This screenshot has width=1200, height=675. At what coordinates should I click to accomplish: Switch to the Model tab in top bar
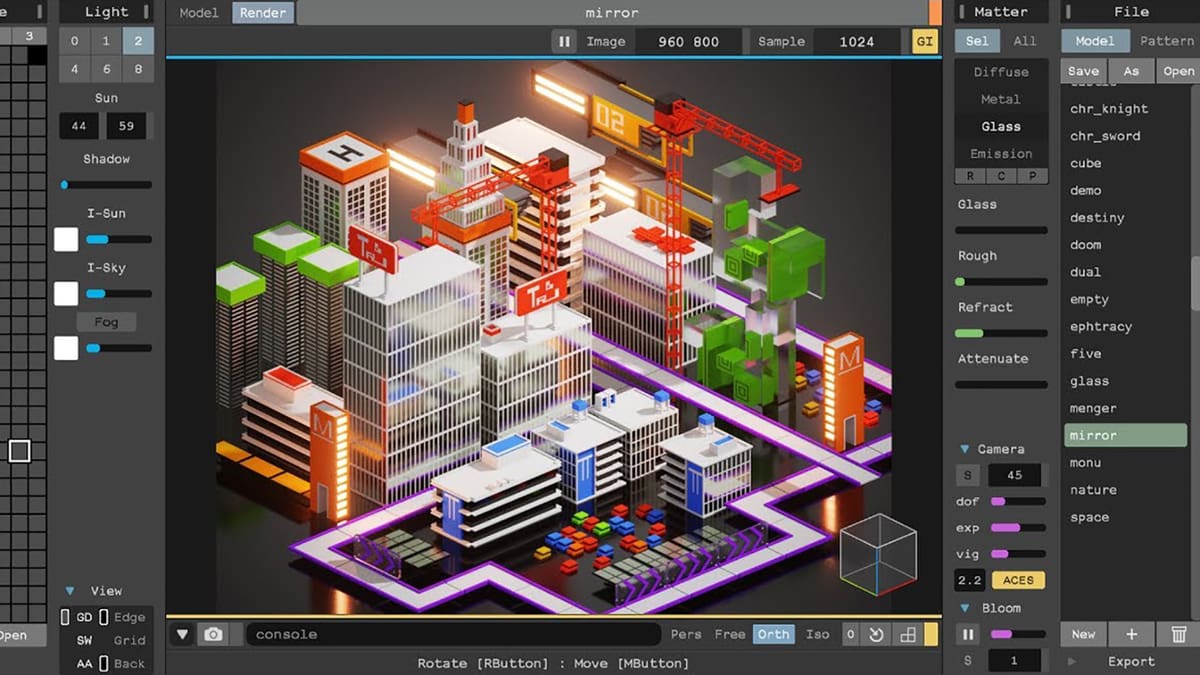(199, 13)
